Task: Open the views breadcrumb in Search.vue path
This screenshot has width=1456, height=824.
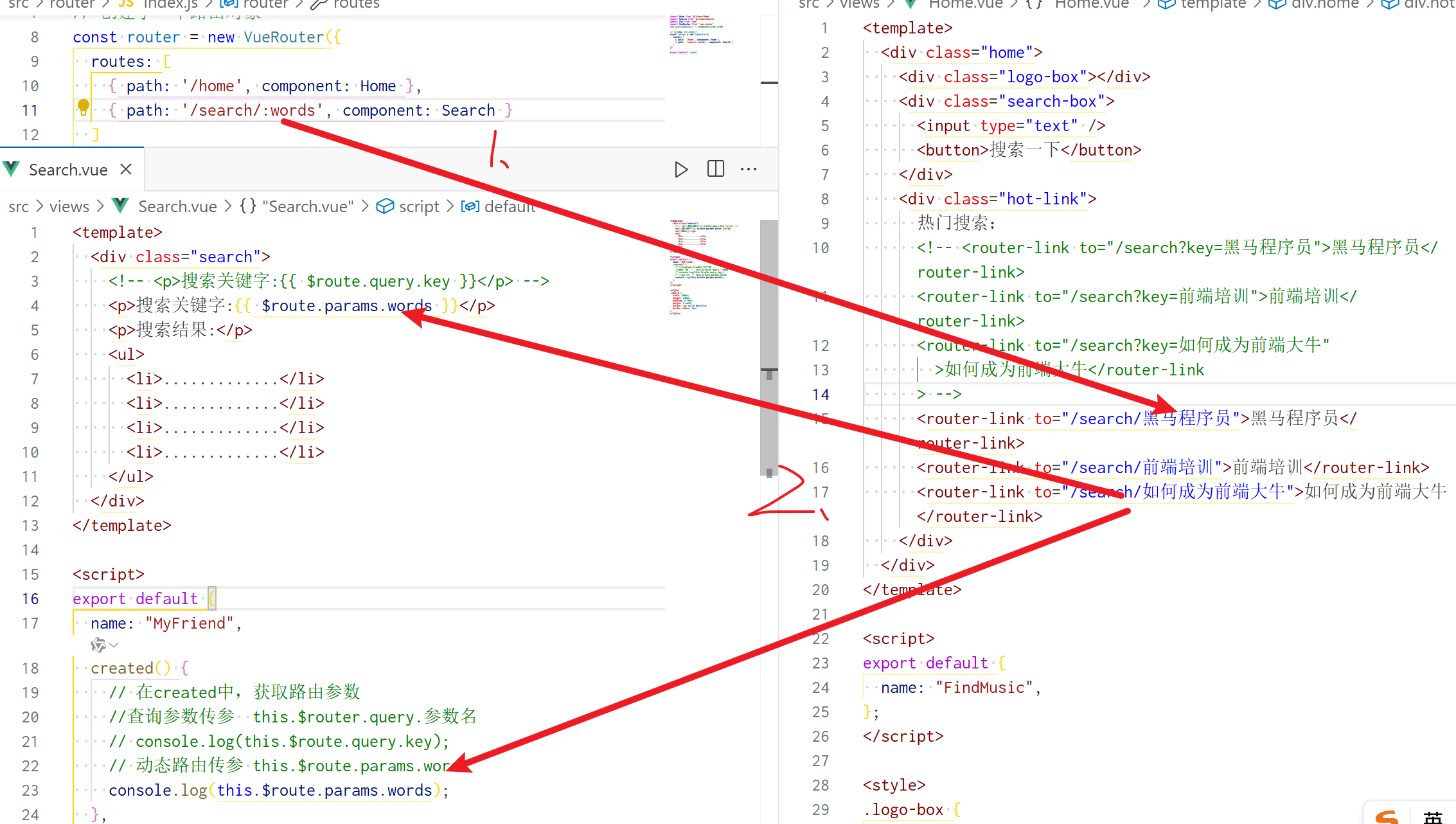Action: [69, 206]
